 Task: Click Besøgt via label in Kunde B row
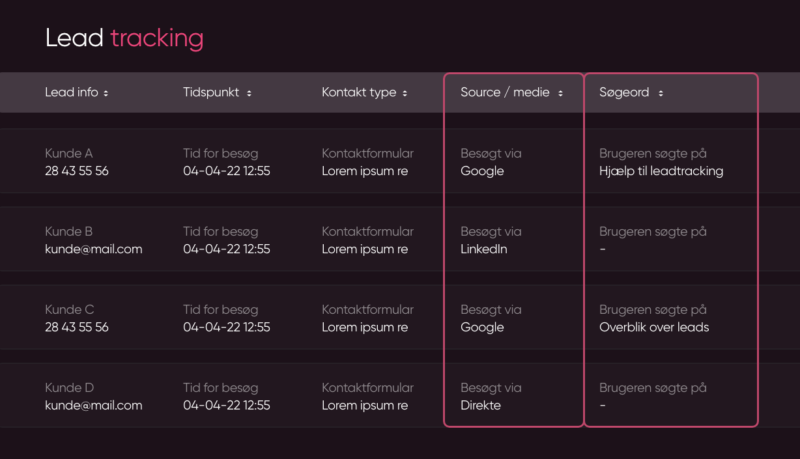(491, 232)
